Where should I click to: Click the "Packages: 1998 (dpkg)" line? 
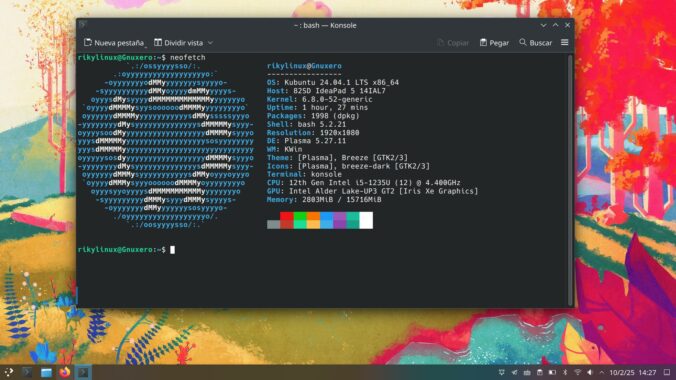(x=313, y=116)
